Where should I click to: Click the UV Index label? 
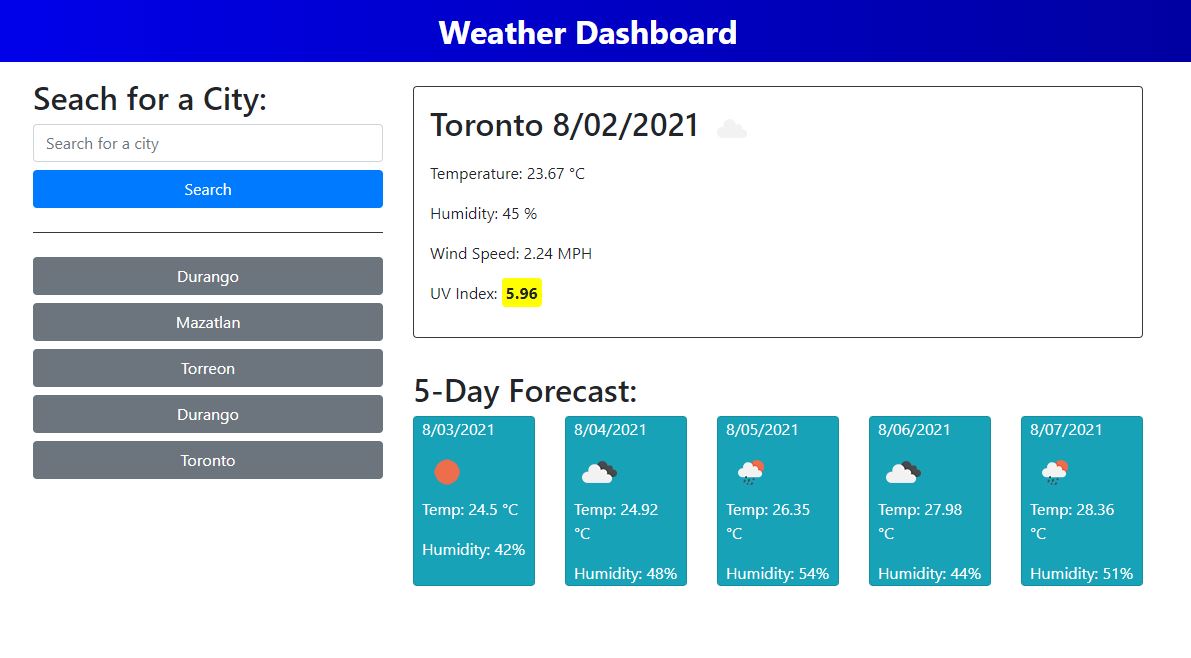pos(463,294)
